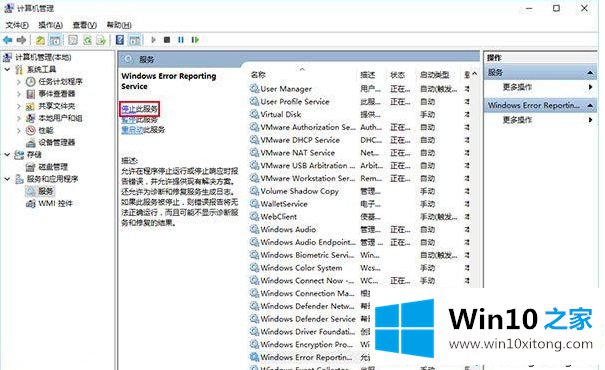Open the 查看(V) menu

(x=84, y=25)
